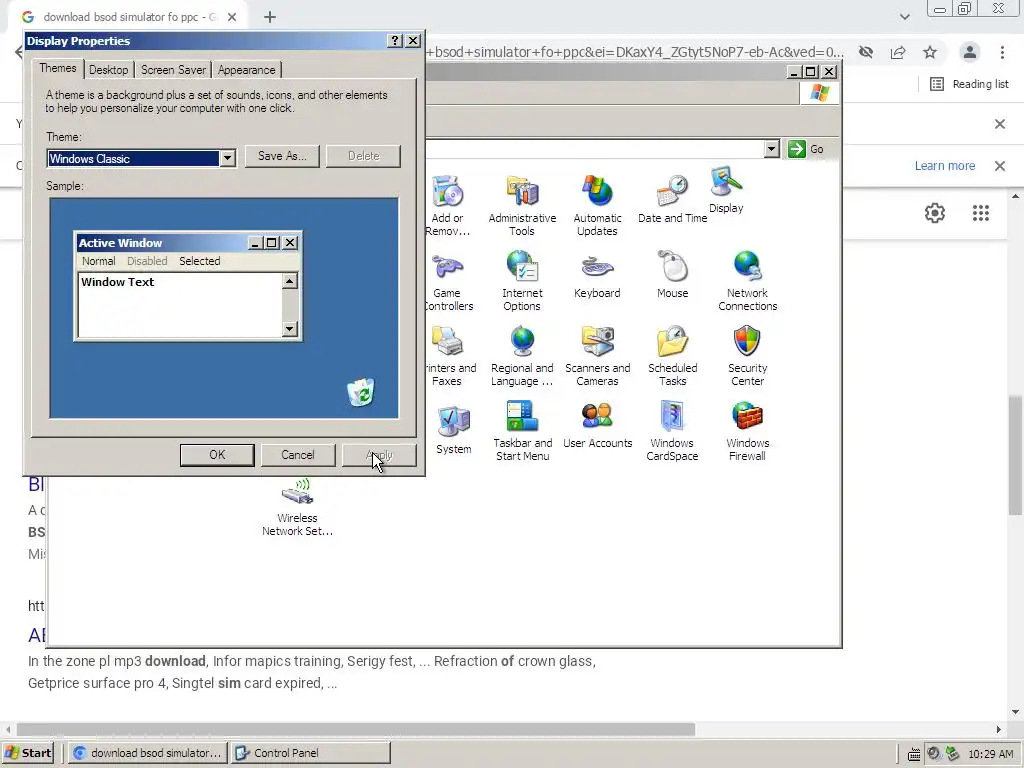Close the download bsod Chrome tab
Screen dimensions: 1024x768
point(232,17)
